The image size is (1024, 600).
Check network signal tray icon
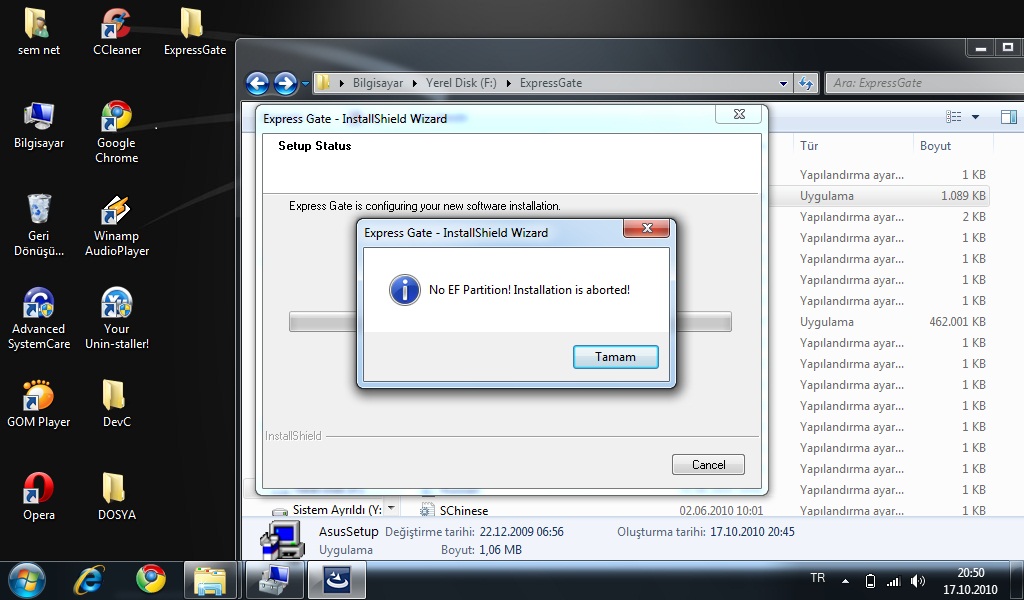pyautogui.click(x=893, y=580)
